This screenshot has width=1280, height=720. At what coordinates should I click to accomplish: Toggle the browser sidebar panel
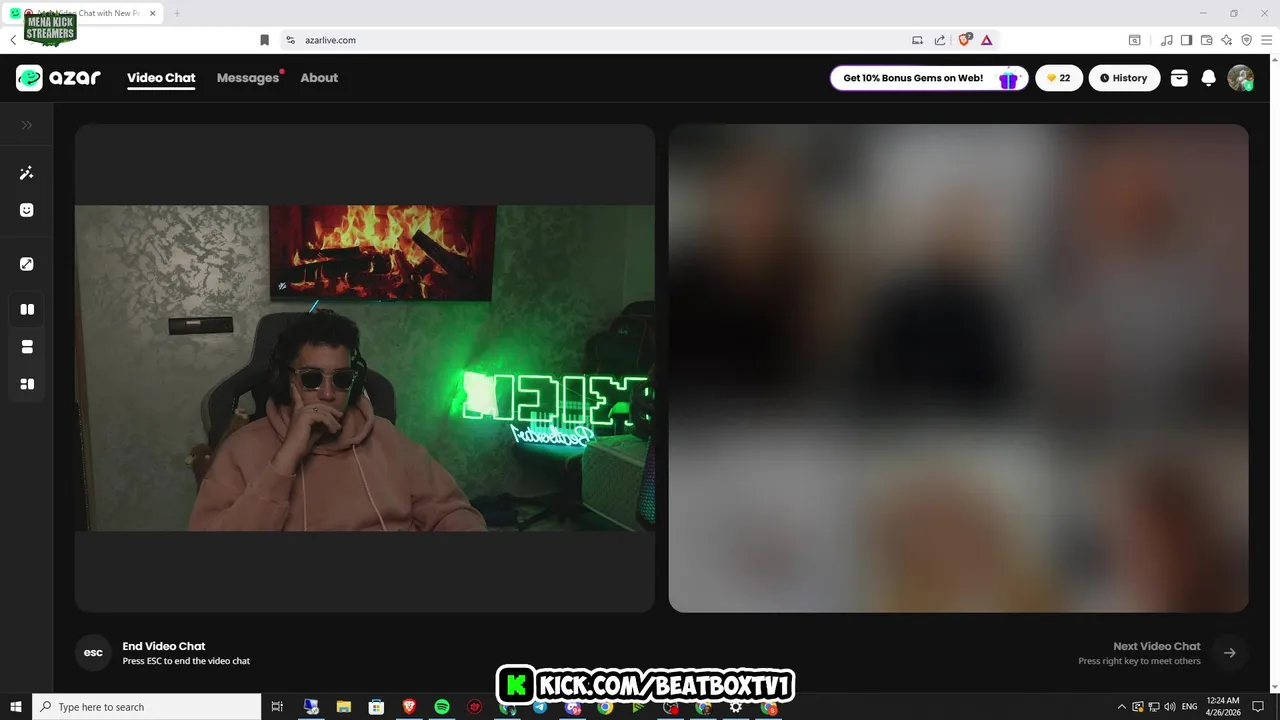coord(1186,40)
